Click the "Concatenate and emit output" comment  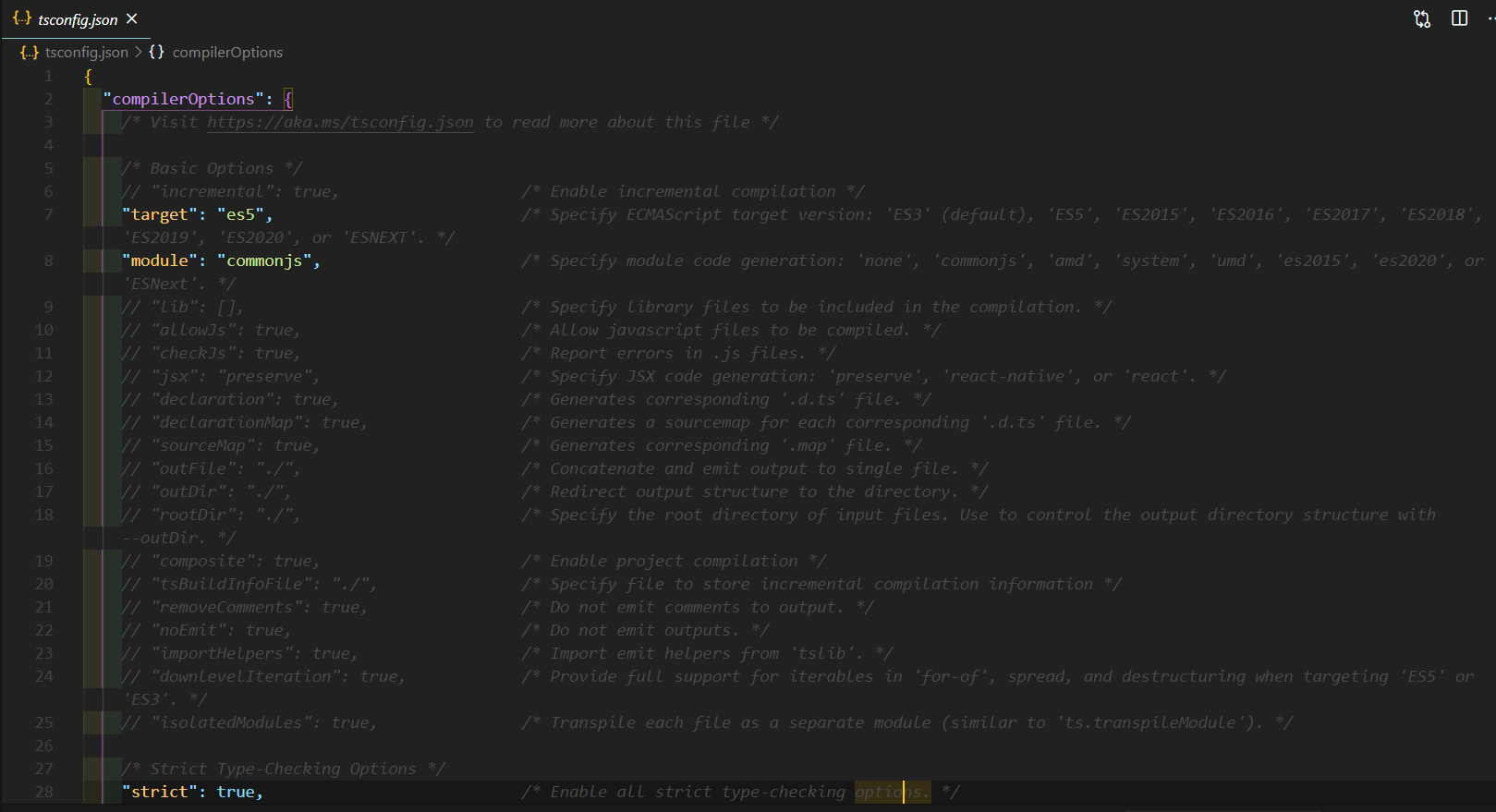pos(754,468)
